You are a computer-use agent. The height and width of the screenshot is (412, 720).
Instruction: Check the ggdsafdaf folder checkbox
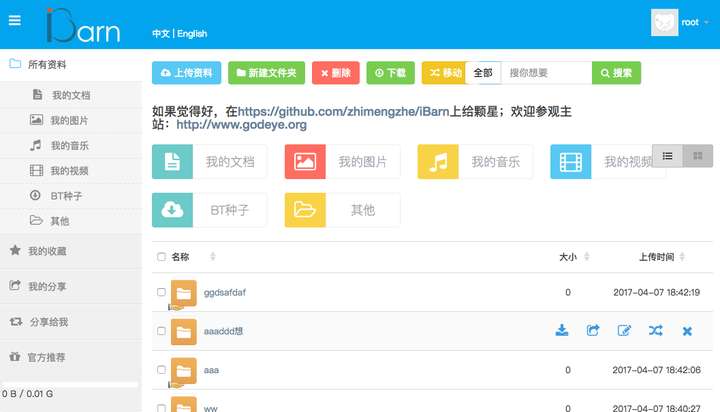[x=161, y=292]
